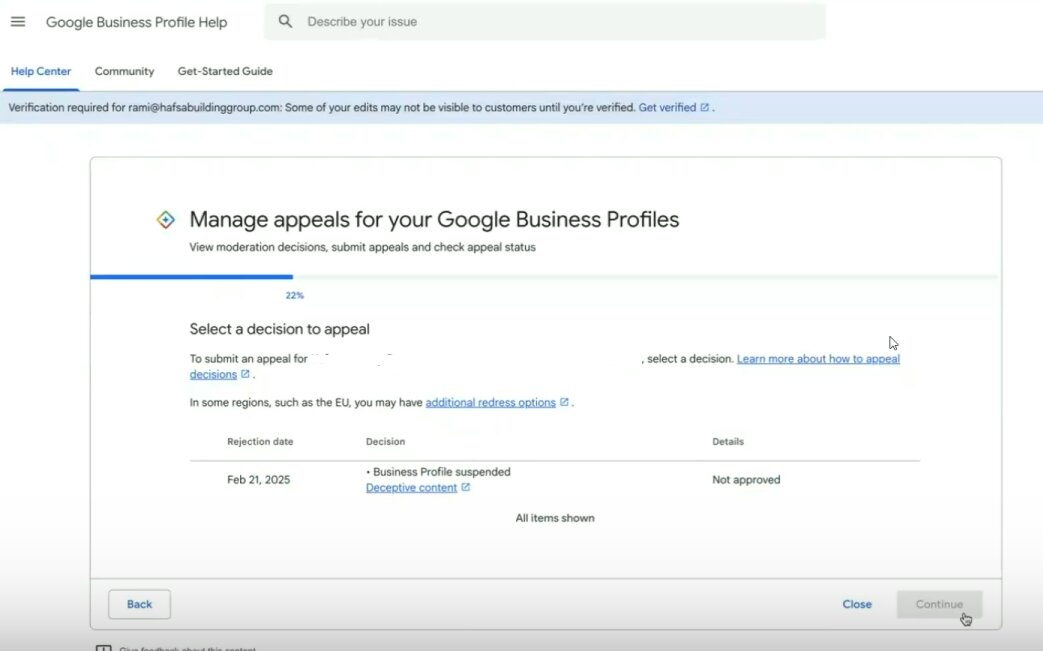Open the Deceptive content policy link

[411, 487]
